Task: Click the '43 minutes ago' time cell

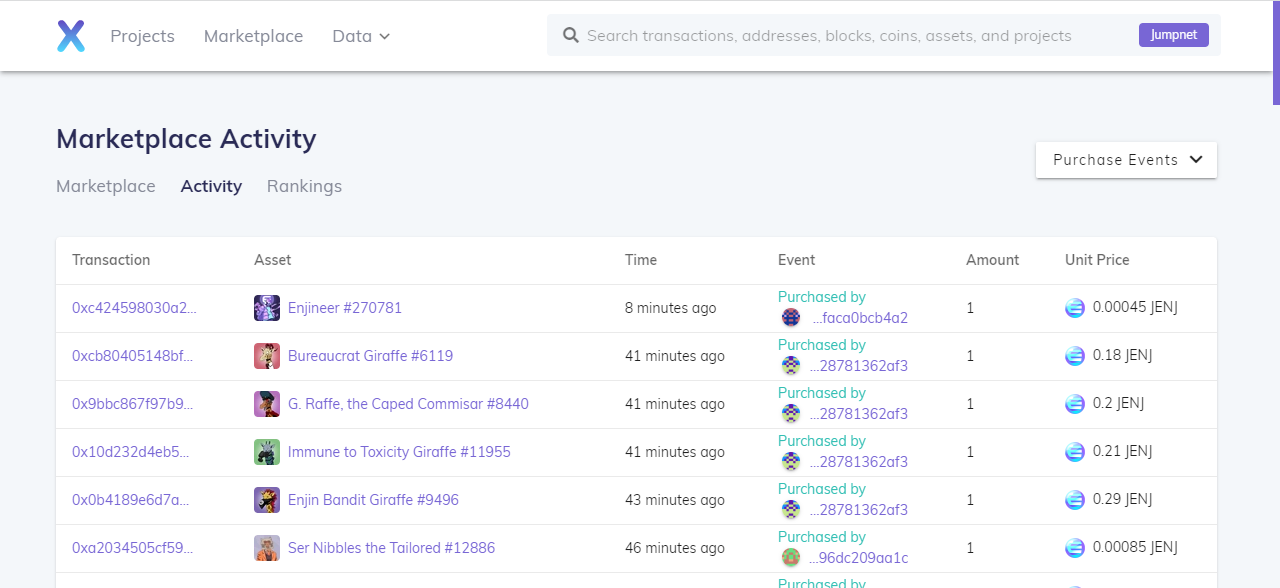Action: (675, 500)
